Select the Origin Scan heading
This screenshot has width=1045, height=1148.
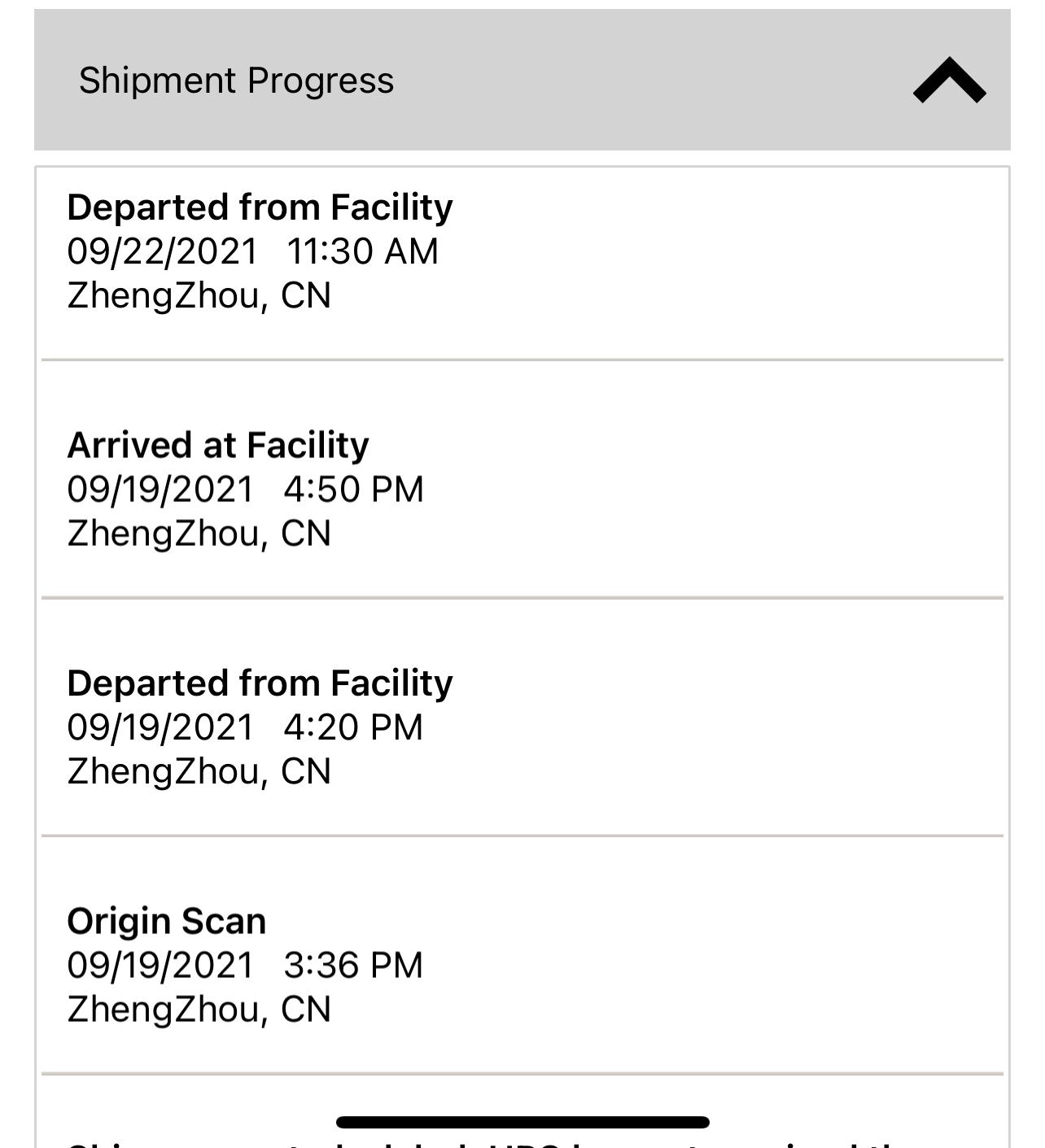coord(166,921)
